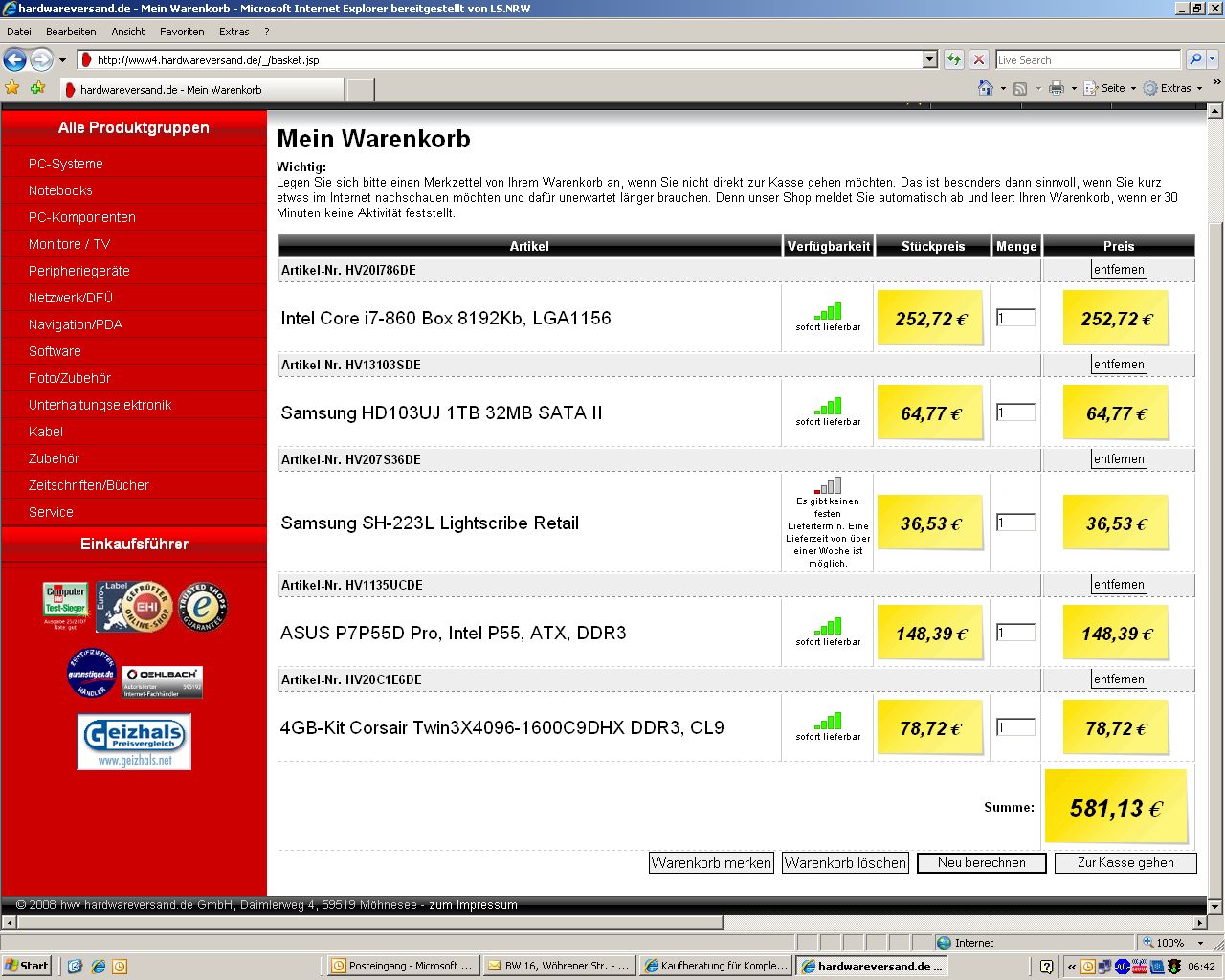This screenshot has width=1225, height=980.
Task: Select the hardwareversand.de browser tab
Action: point(202,90)
